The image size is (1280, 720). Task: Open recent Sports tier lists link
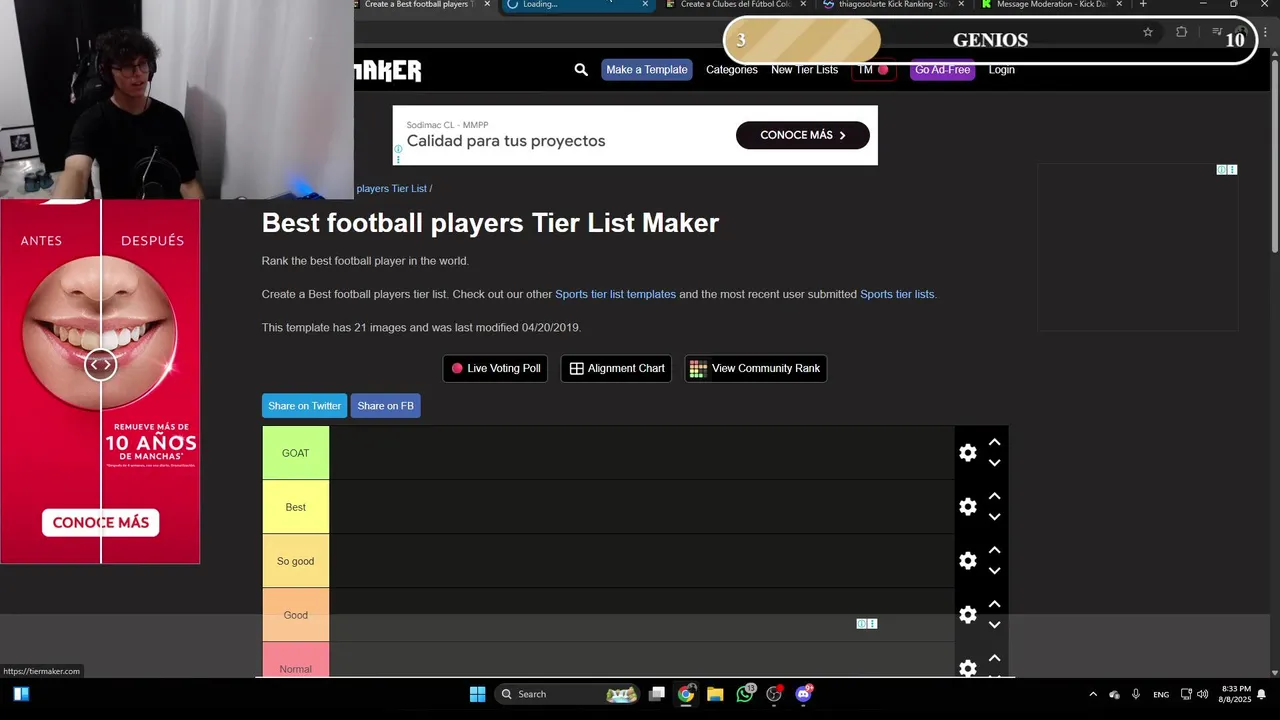(897, 294)
